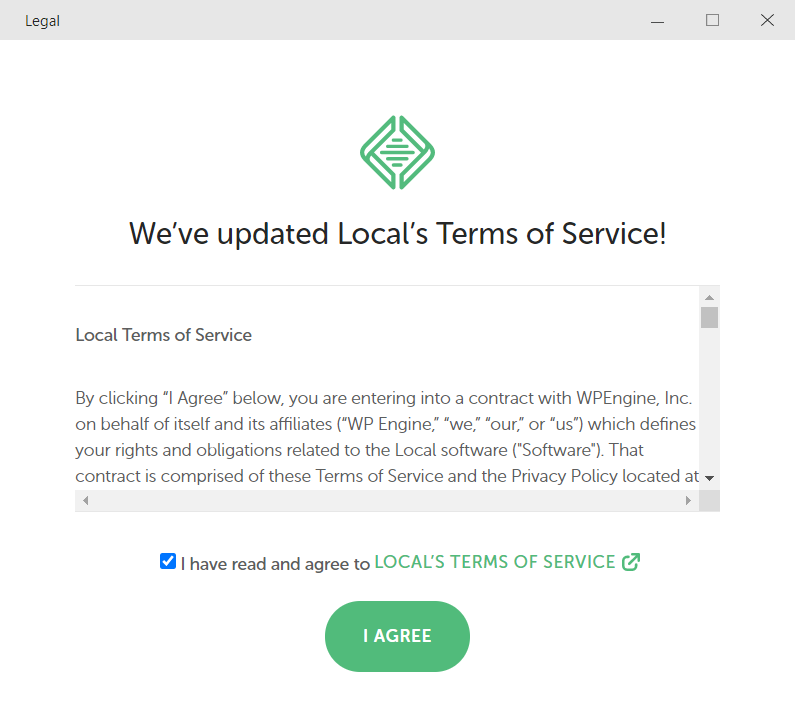795x704 pixels.
Task: Close the Legal window
Action: click(x=767, y=20)
